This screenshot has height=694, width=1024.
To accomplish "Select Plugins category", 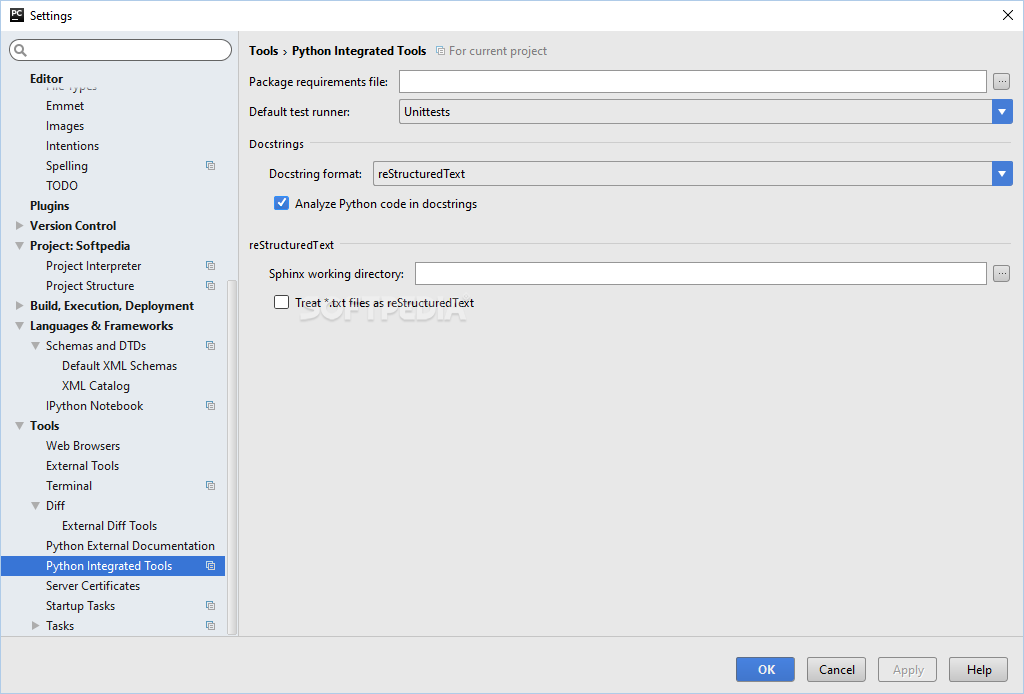I will [x=50, y=206].
